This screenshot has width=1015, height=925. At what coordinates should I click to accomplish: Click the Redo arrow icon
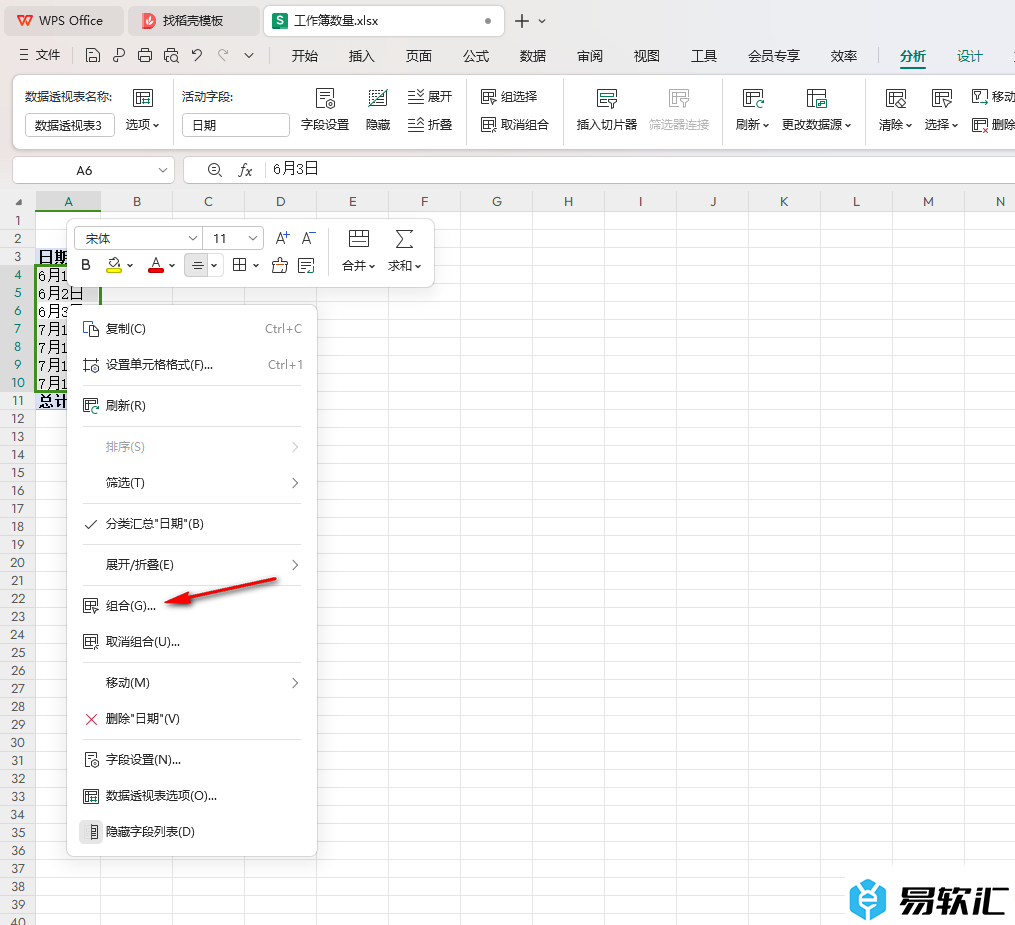click(x=223, y=56)
